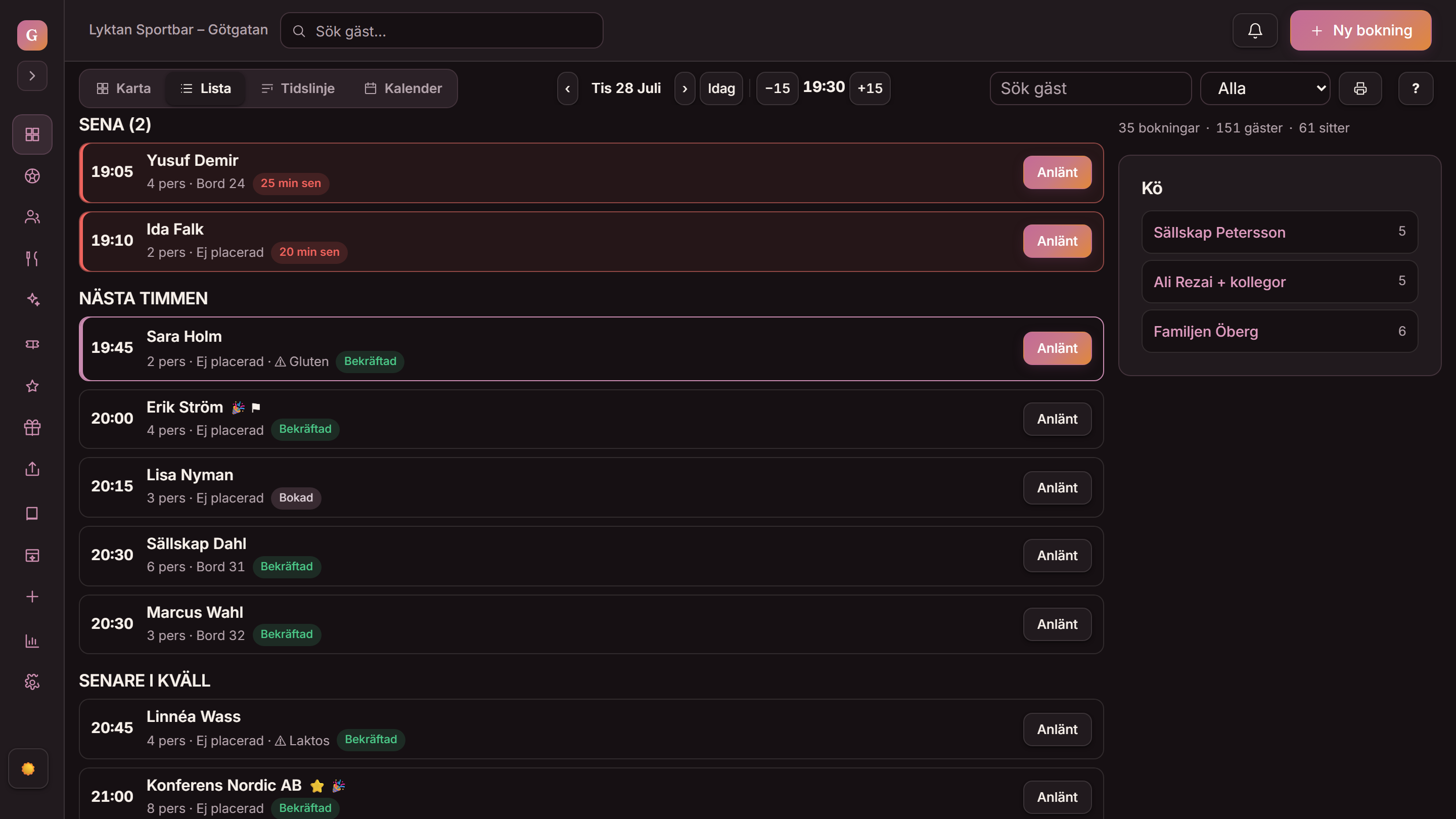Open Sällskap Petersson in the queue

[x=1280, y=233]
